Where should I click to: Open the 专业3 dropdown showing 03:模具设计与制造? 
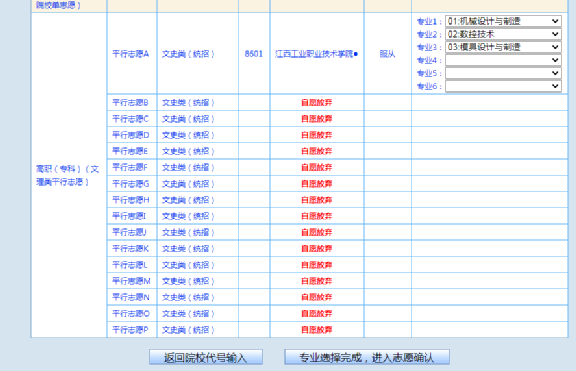coord(503,47)
